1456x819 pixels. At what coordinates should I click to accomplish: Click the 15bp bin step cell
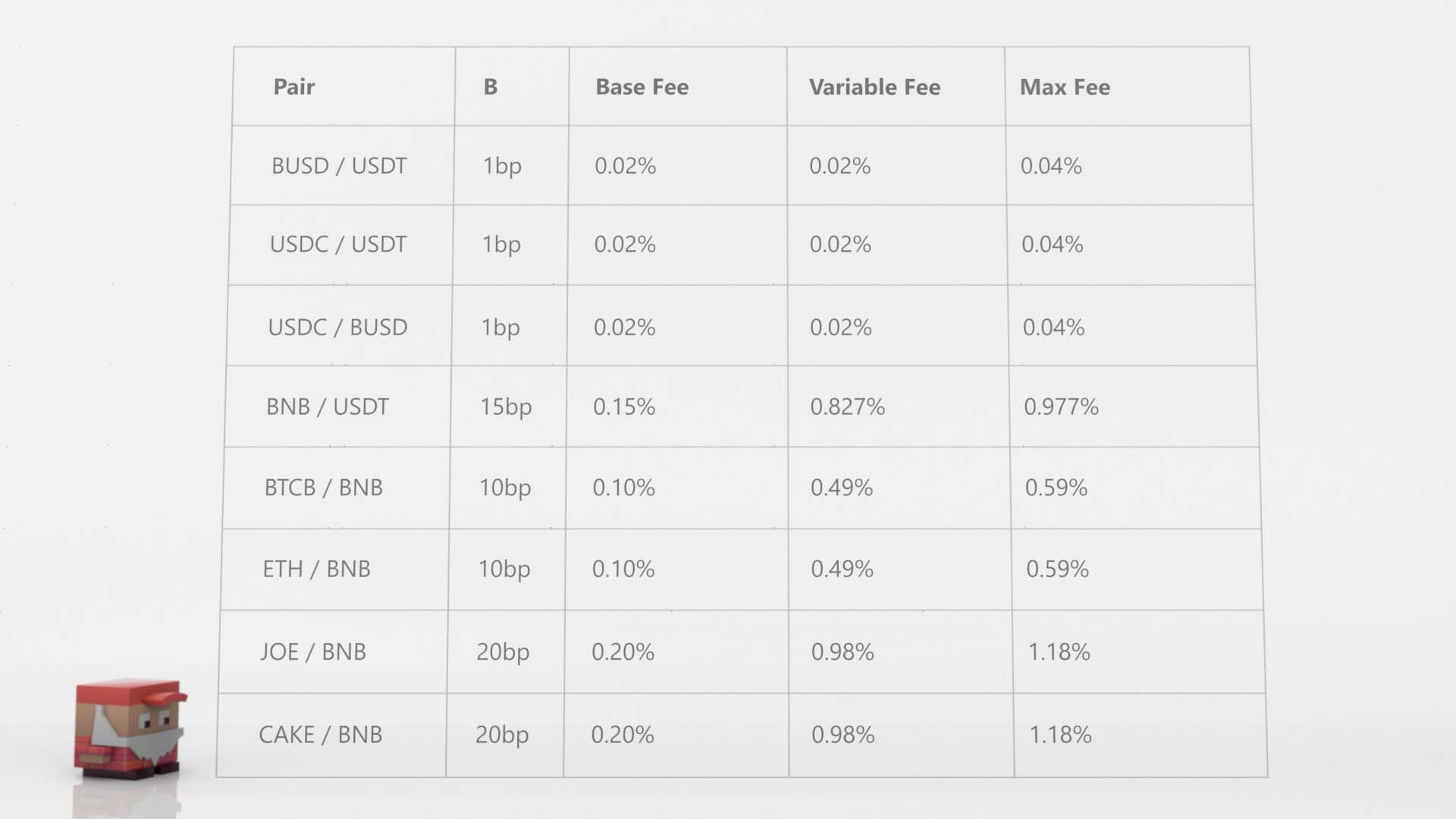[506, 407]
